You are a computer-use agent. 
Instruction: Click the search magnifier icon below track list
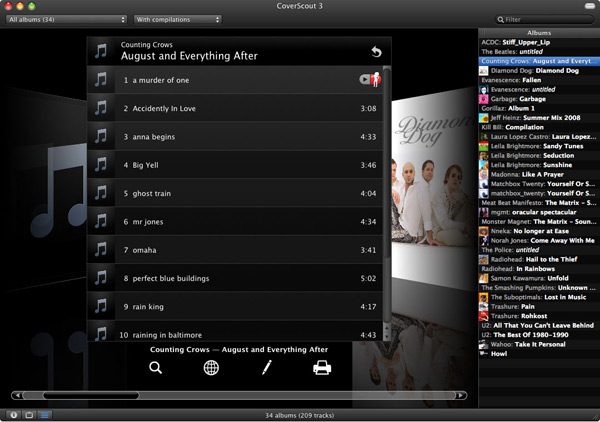(x=155, y=368)
